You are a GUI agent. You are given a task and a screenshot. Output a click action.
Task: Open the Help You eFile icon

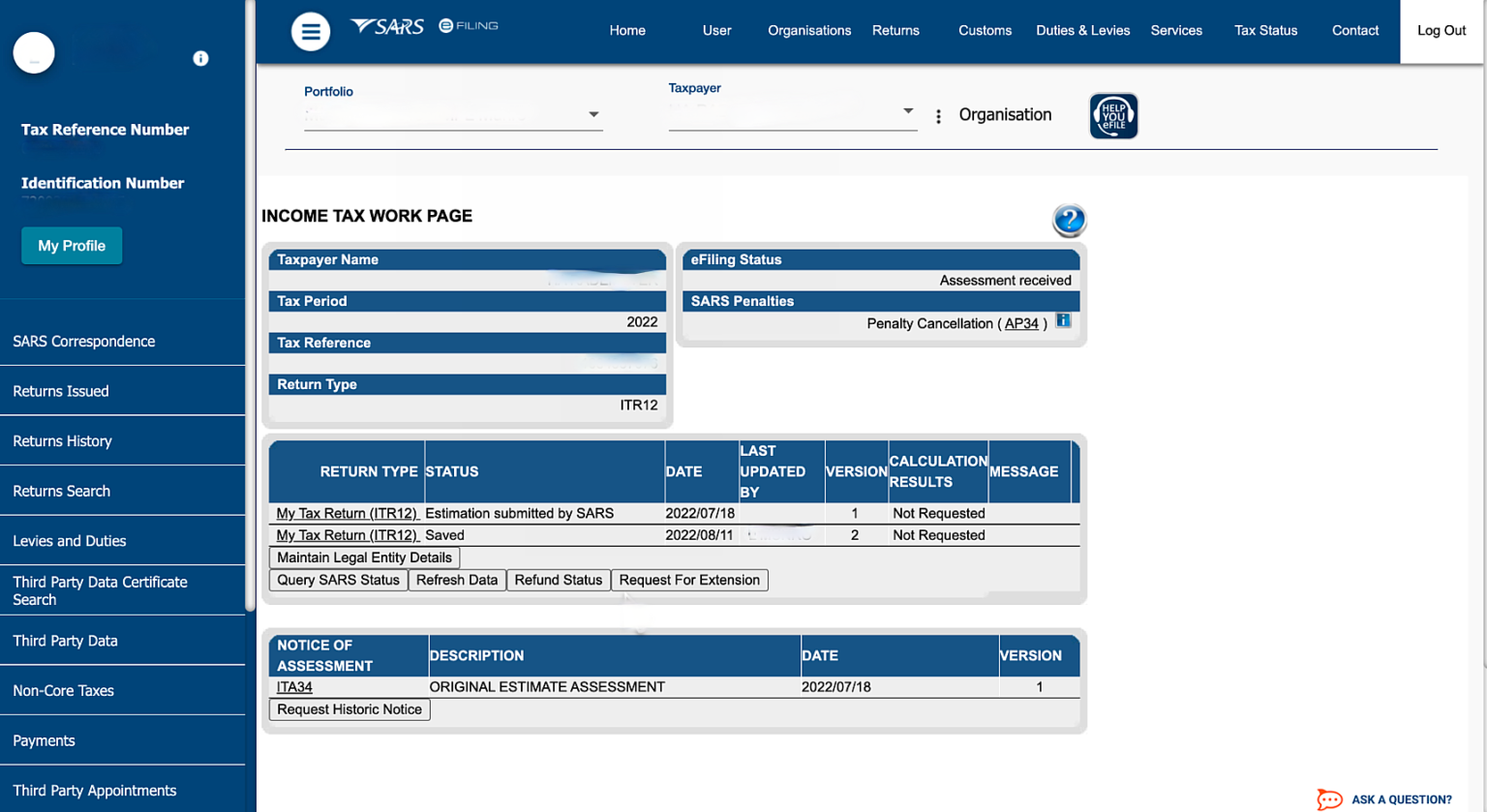click(x=1113, y=116)
